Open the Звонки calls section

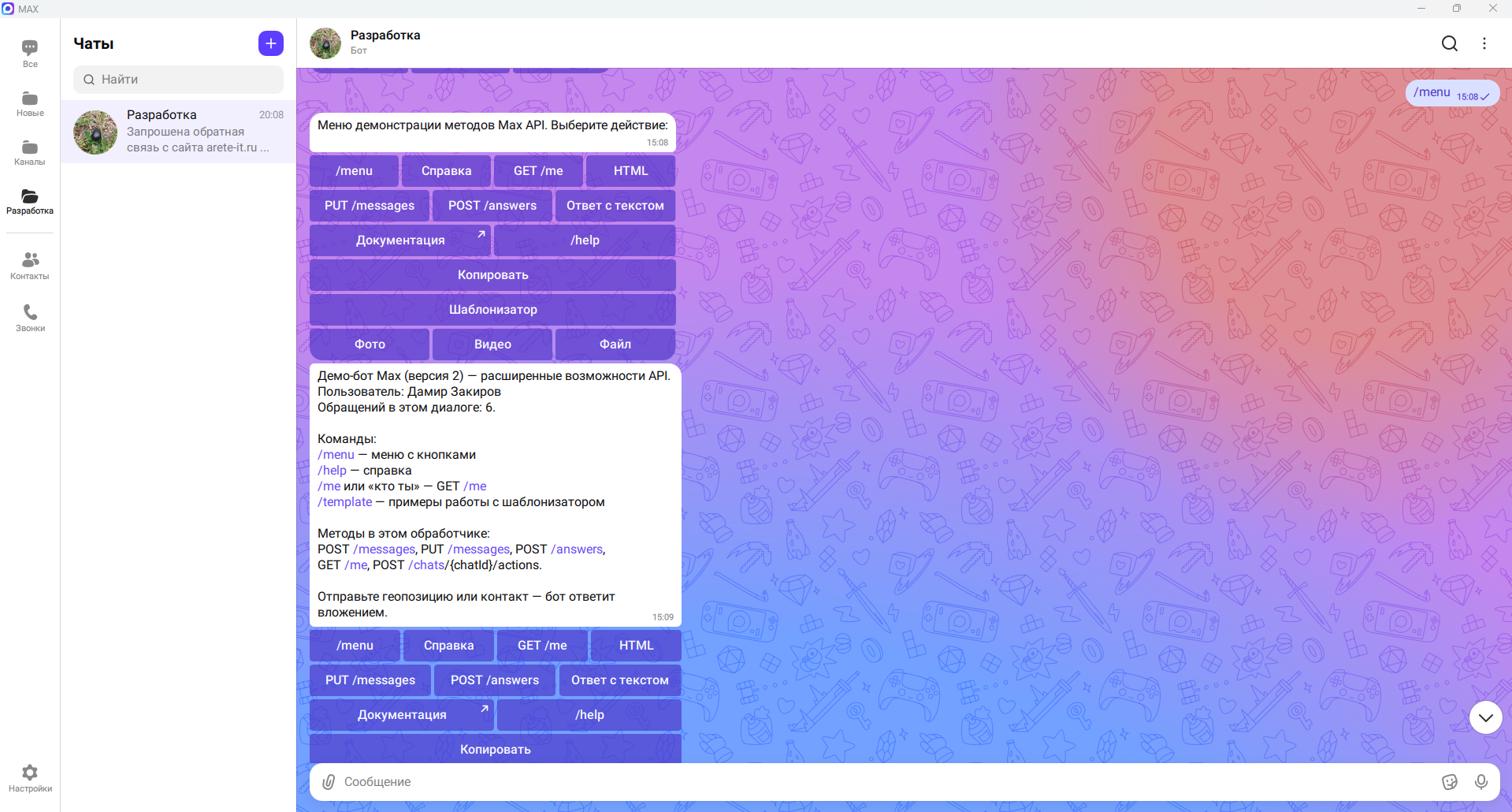(30, 318)
